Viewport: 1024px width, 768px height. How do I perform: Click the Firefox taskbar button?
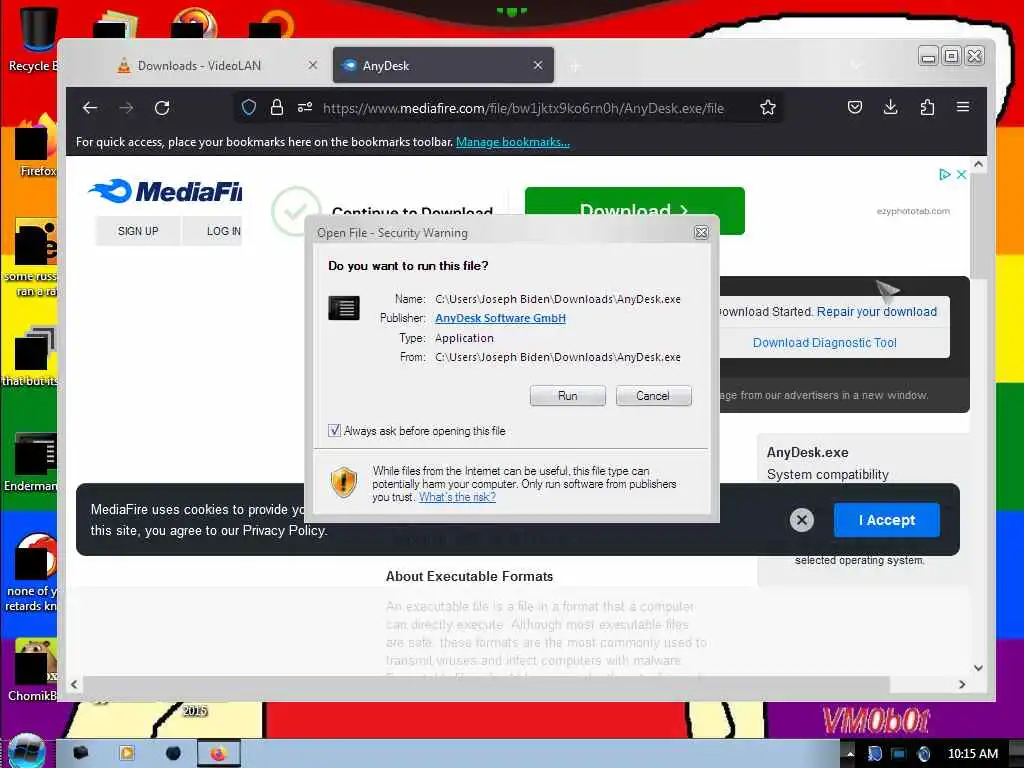218,754
